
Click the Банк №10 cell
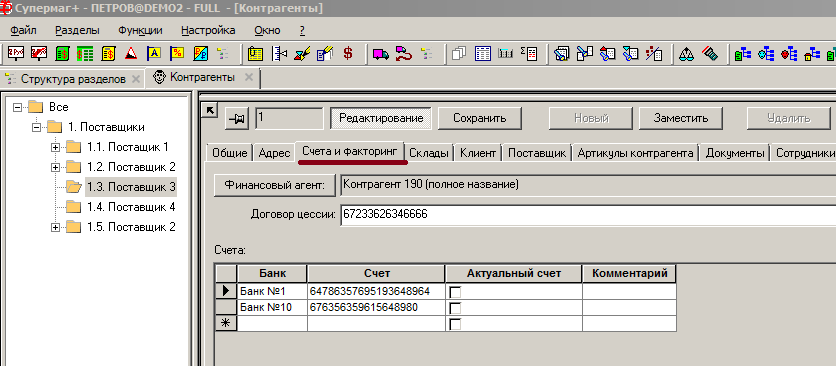tap(272, 307)
